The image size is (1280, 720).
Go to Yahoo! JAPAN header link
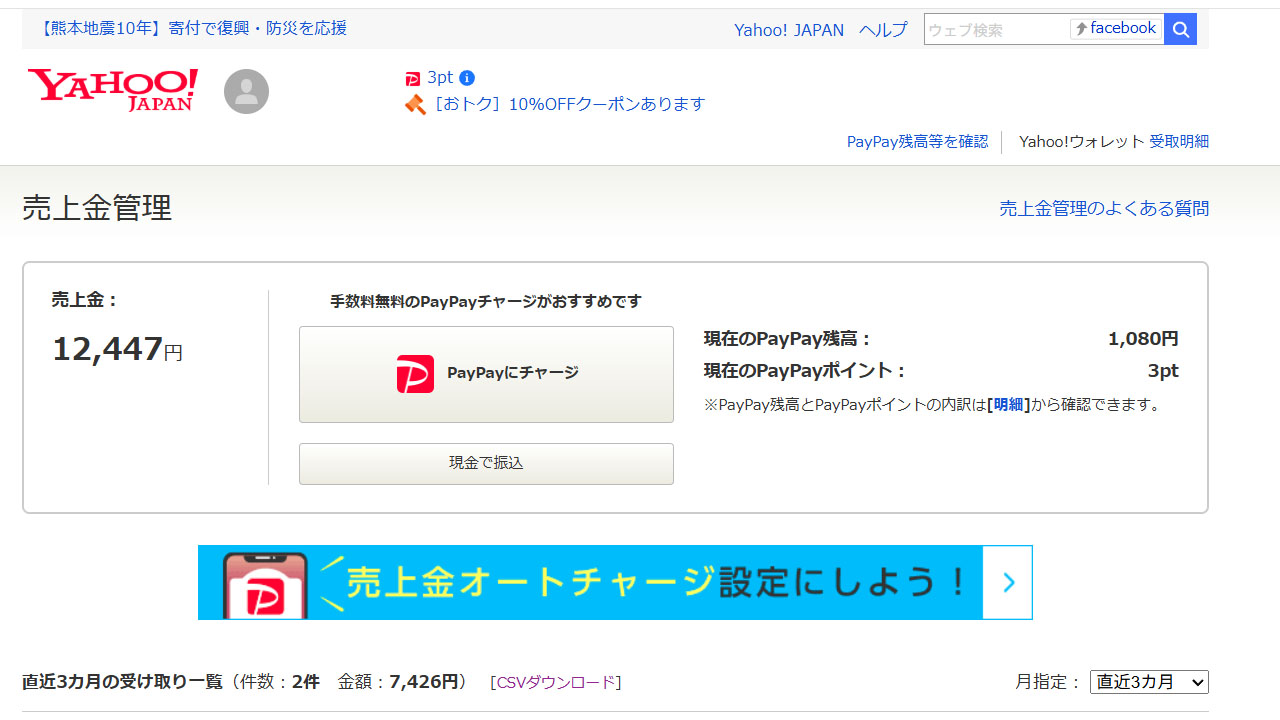789,30
